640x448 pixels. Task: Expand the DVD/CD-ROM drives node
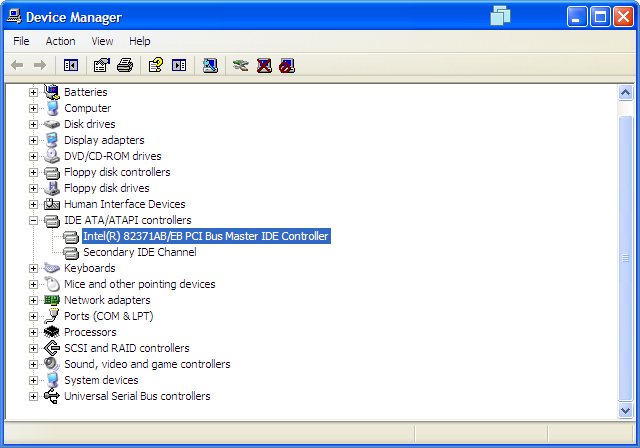tap(33, 156)
